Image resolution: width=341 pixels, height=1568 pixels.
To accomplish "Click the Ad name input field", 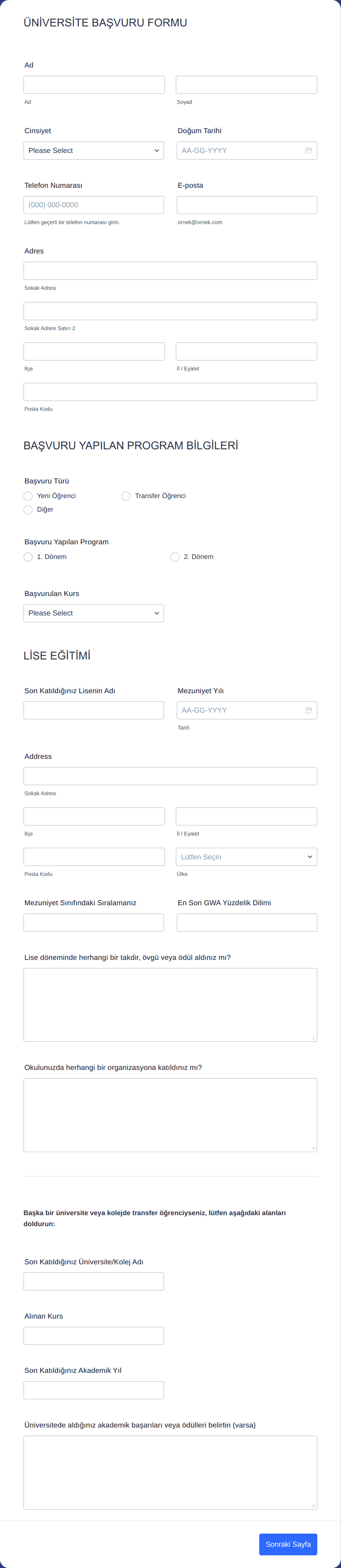I will [94, 84].
